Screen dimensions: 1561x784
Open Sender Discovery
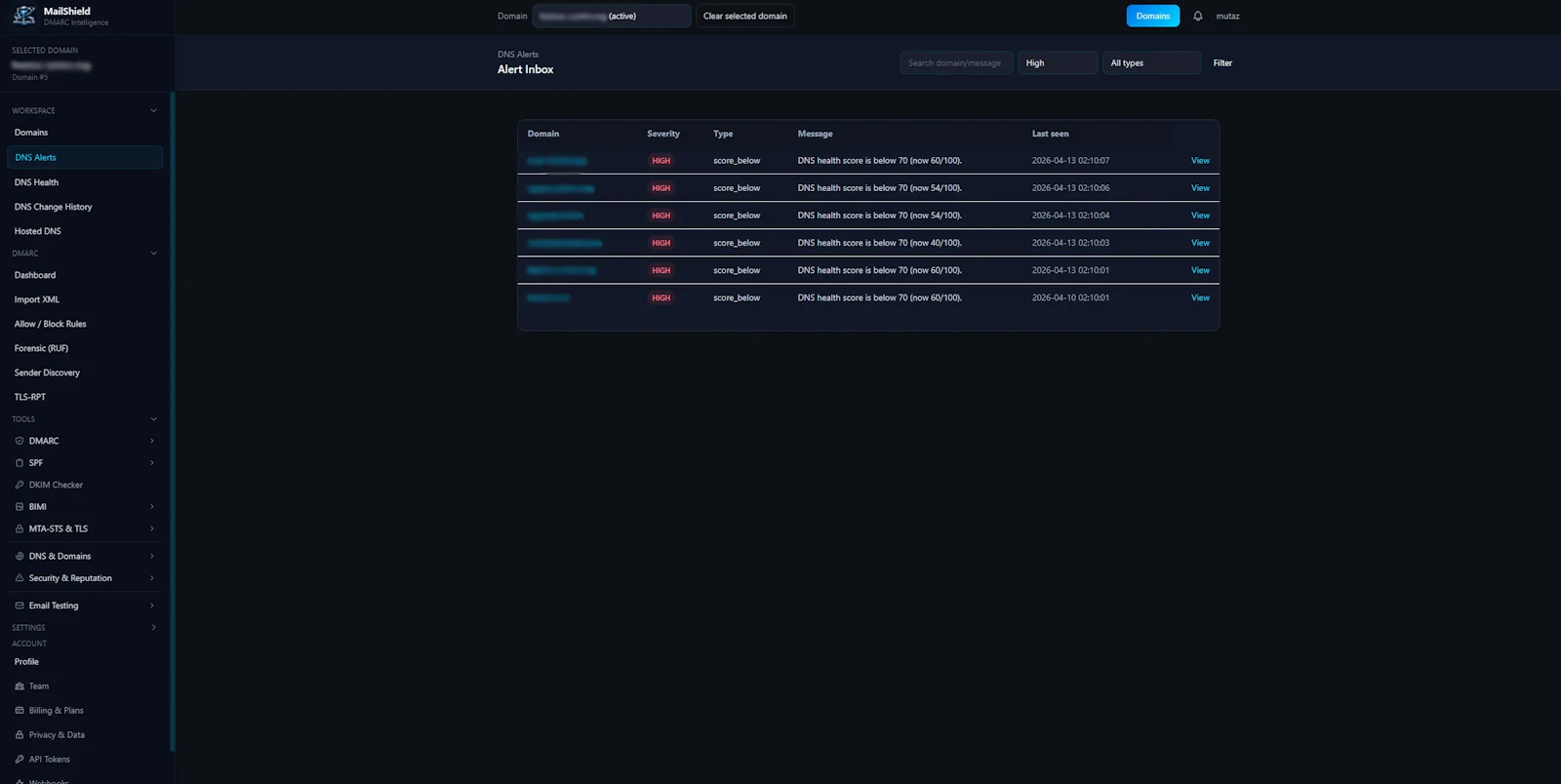point(85,372)
